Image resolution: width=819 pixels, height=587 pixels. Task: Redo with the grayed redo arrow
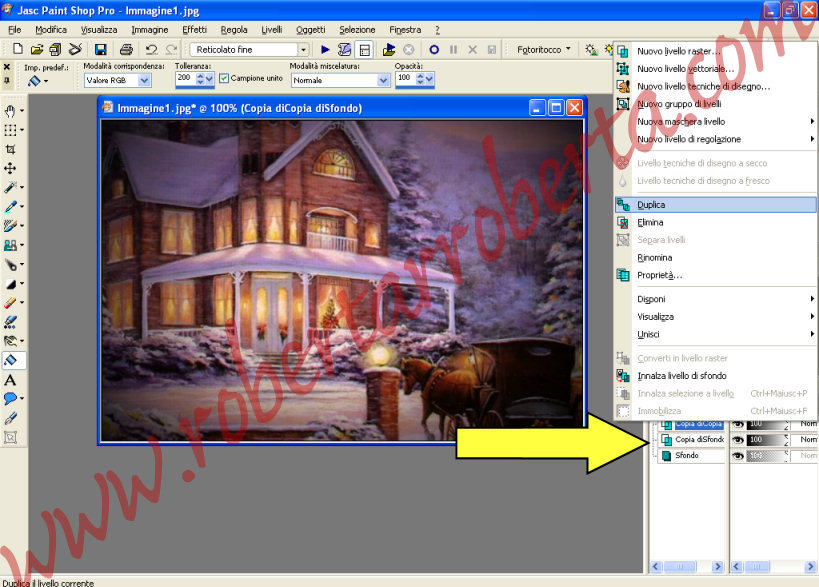(171, 50)
